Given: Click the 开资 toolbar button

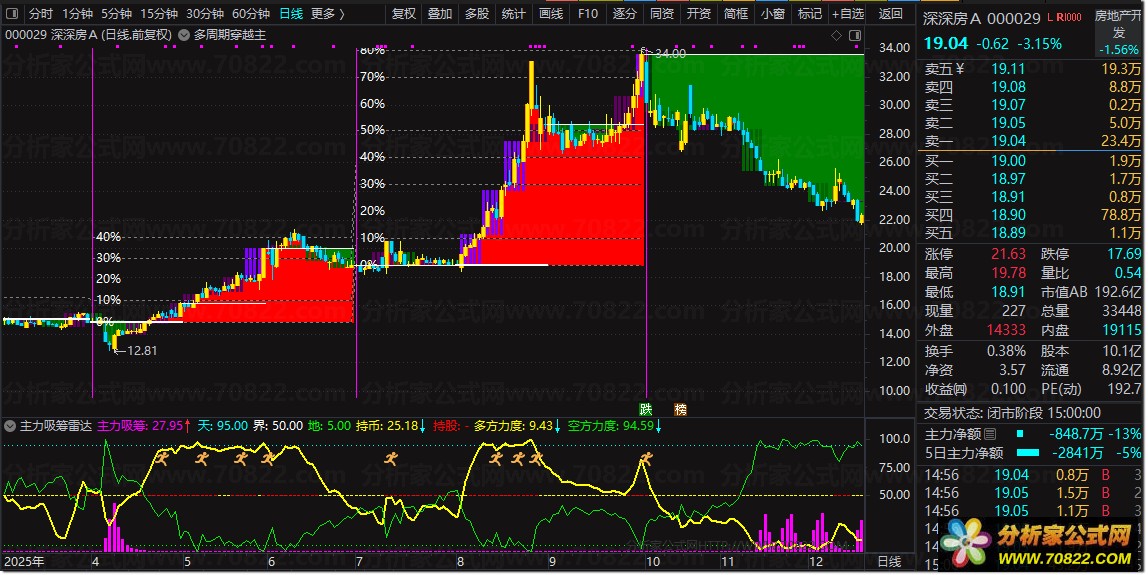Looking at the screenshot, I should coord(698,13).
